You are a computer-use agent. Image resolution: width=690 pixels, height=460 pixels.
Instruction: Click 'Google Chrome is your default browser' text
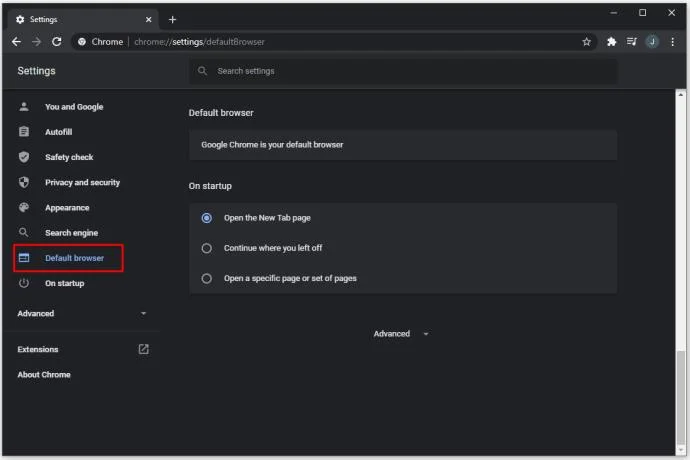[272, 144]
